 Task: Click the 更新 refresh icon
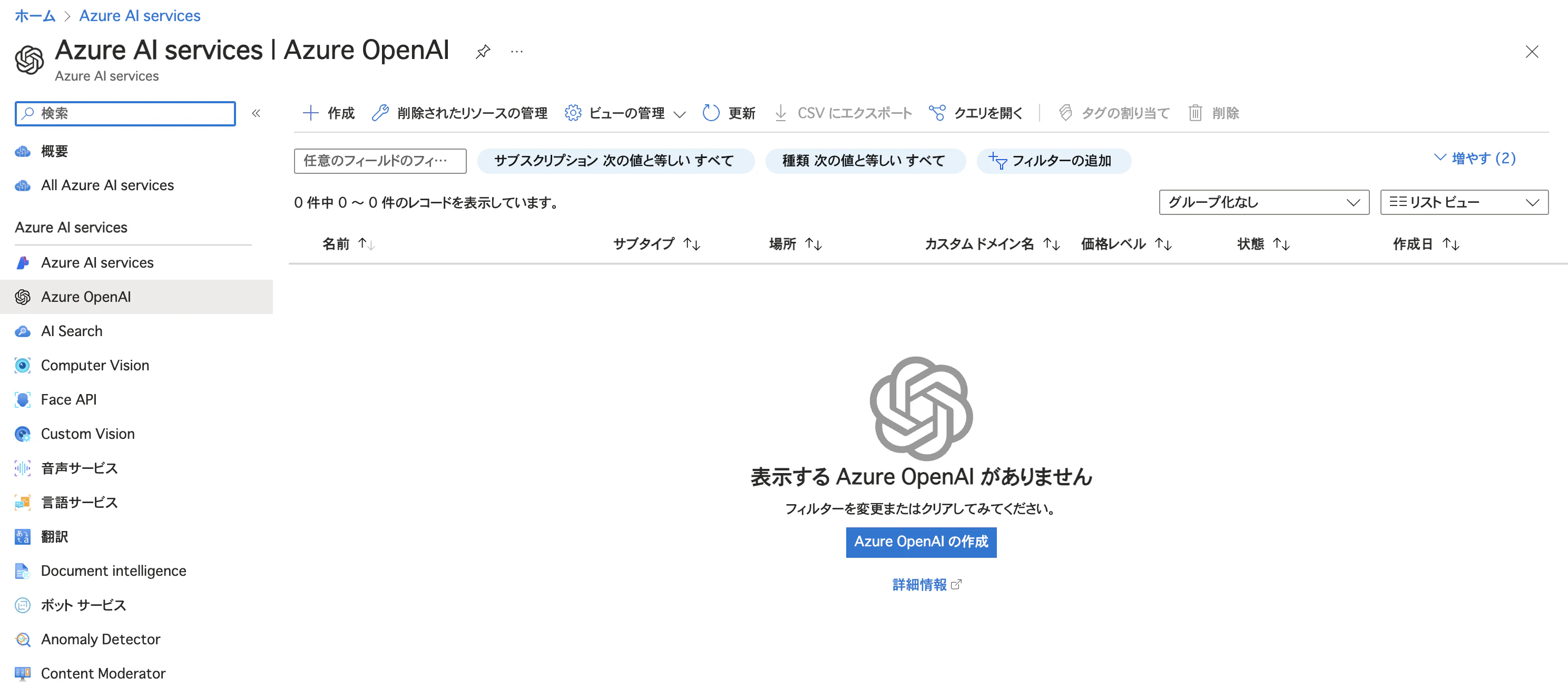tap(711, 113)
